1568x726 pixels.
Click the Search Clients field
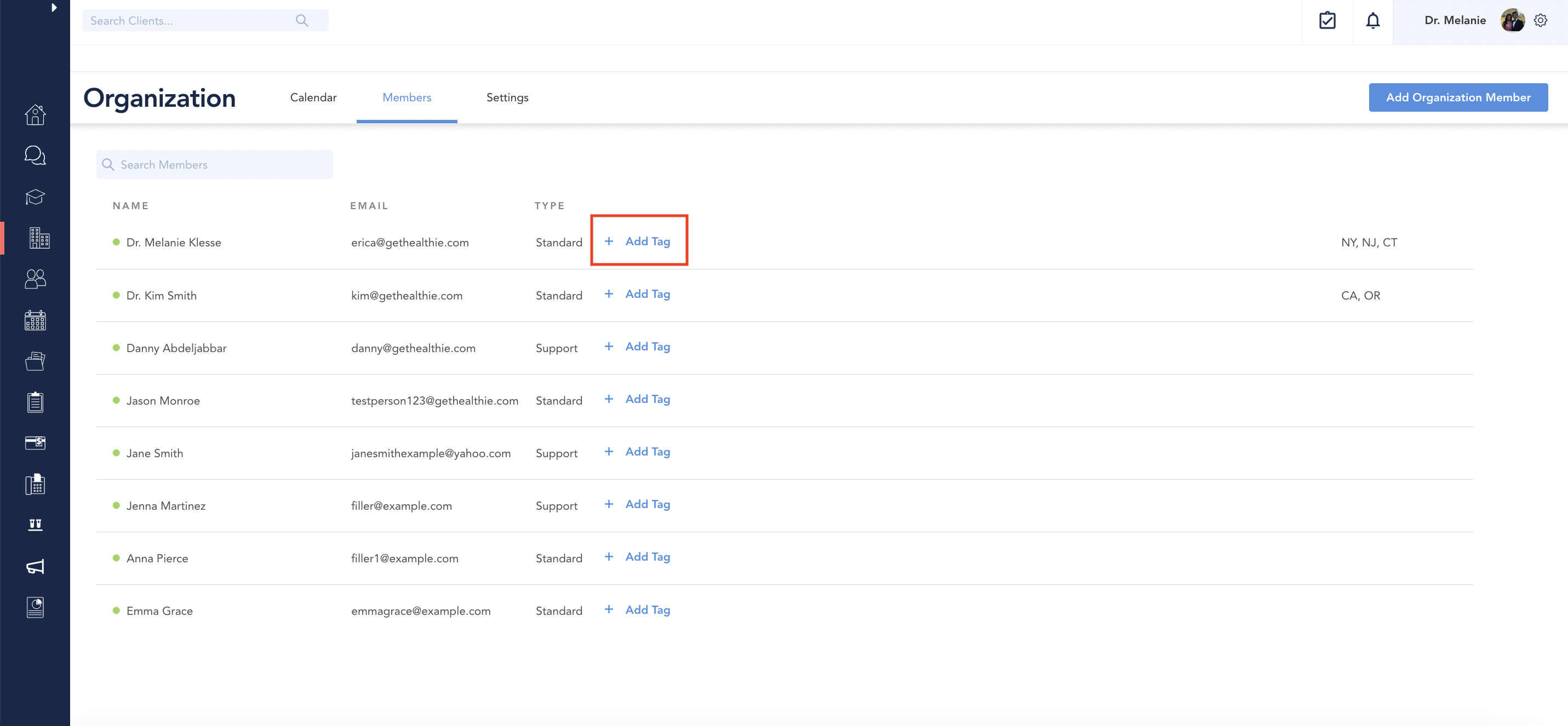tap(192, 21)
